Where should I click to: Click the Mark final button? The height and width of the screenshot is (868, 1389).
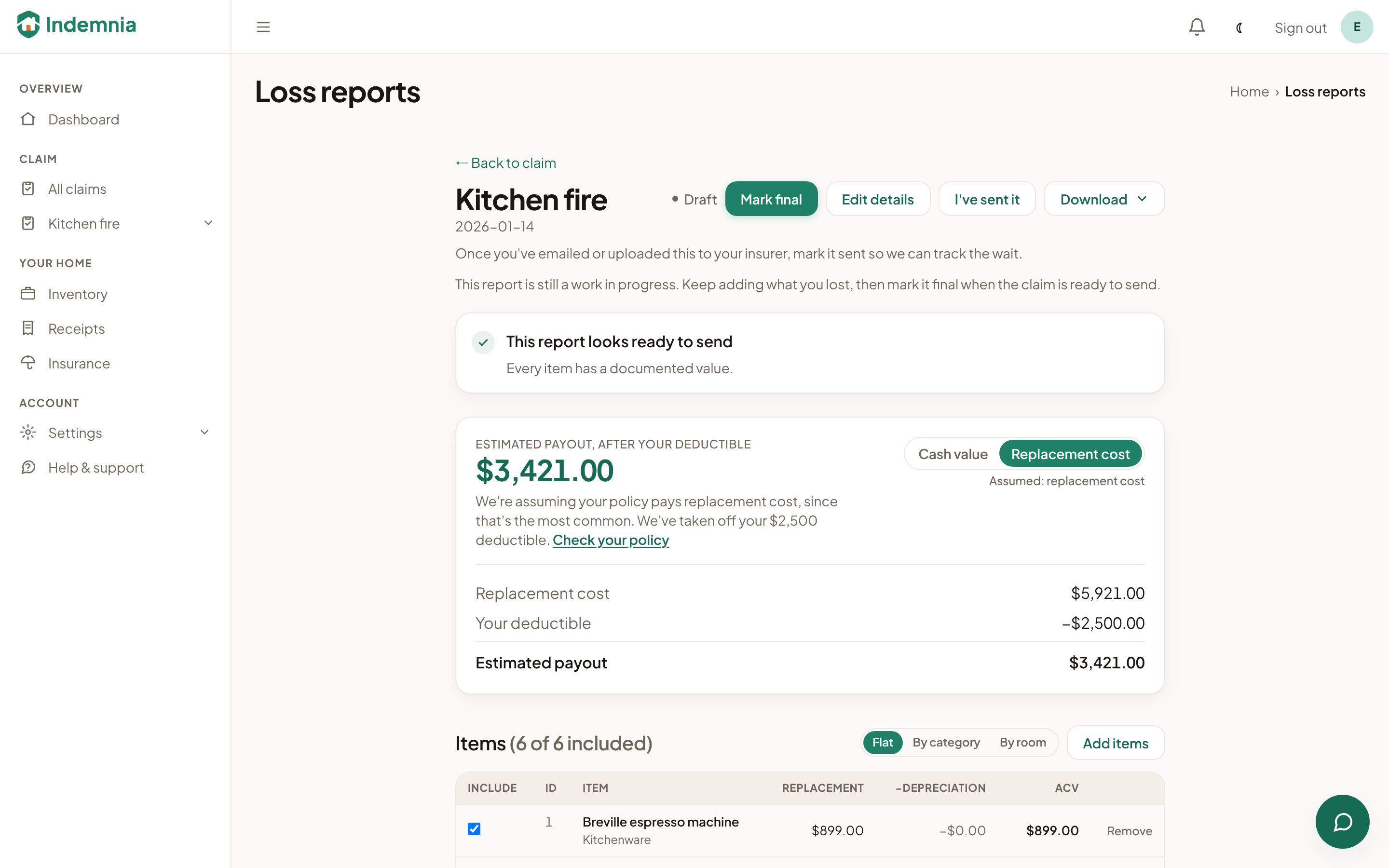pos(771,199)
